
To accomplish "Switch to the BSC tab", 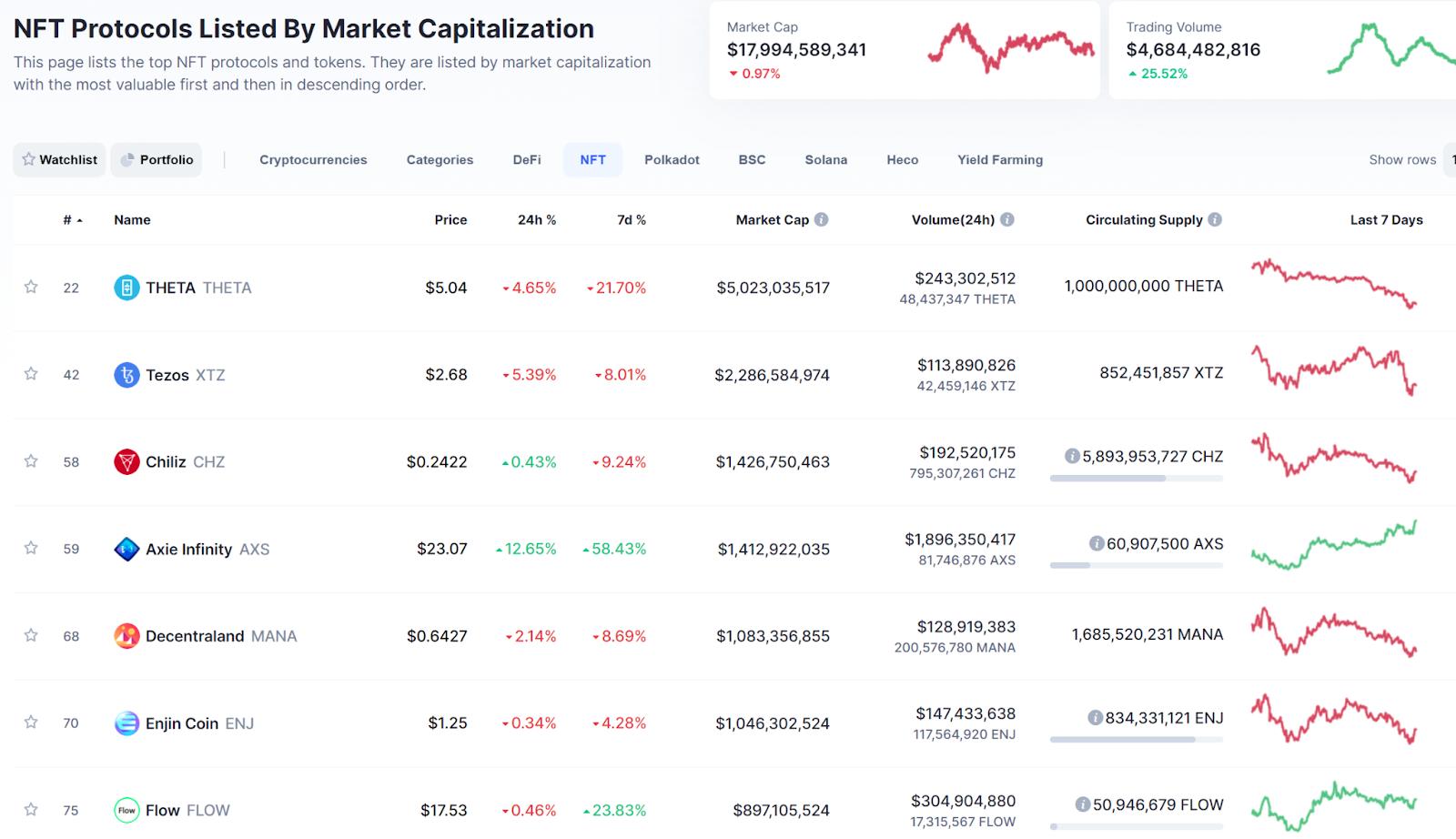I will [x=752, y=159].
